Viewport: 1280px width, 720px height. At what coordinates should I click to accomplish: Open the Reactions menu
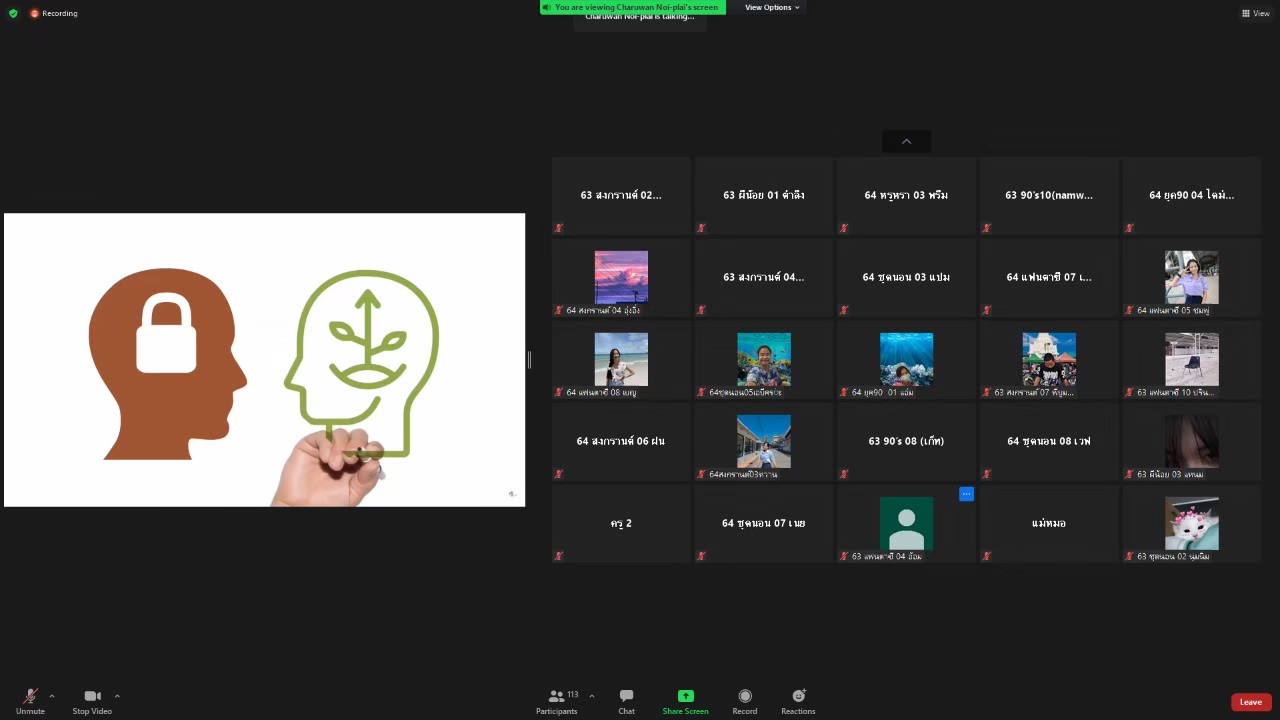click(798, 696)
